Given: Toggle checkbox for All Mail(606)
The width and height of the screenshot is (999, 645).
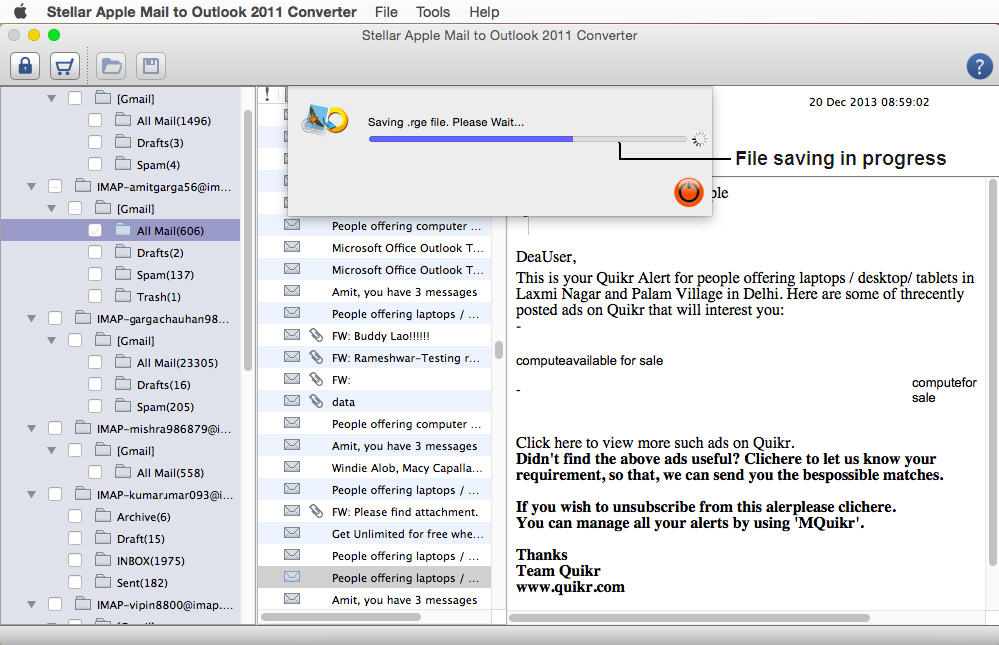Looking at the screenshot, I should pos(95,230).
